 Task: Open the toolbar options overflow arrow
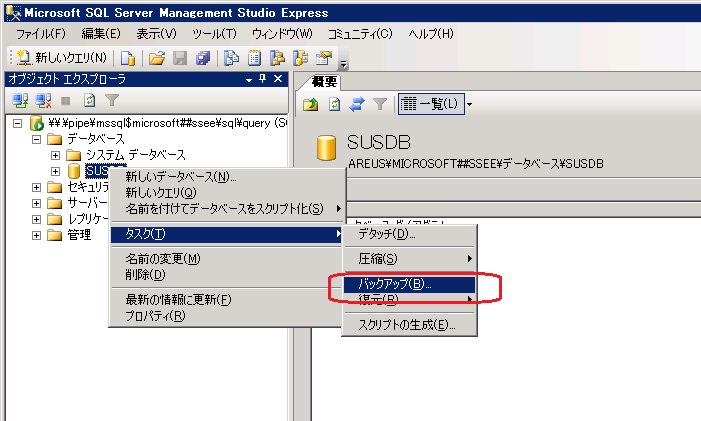343,64
